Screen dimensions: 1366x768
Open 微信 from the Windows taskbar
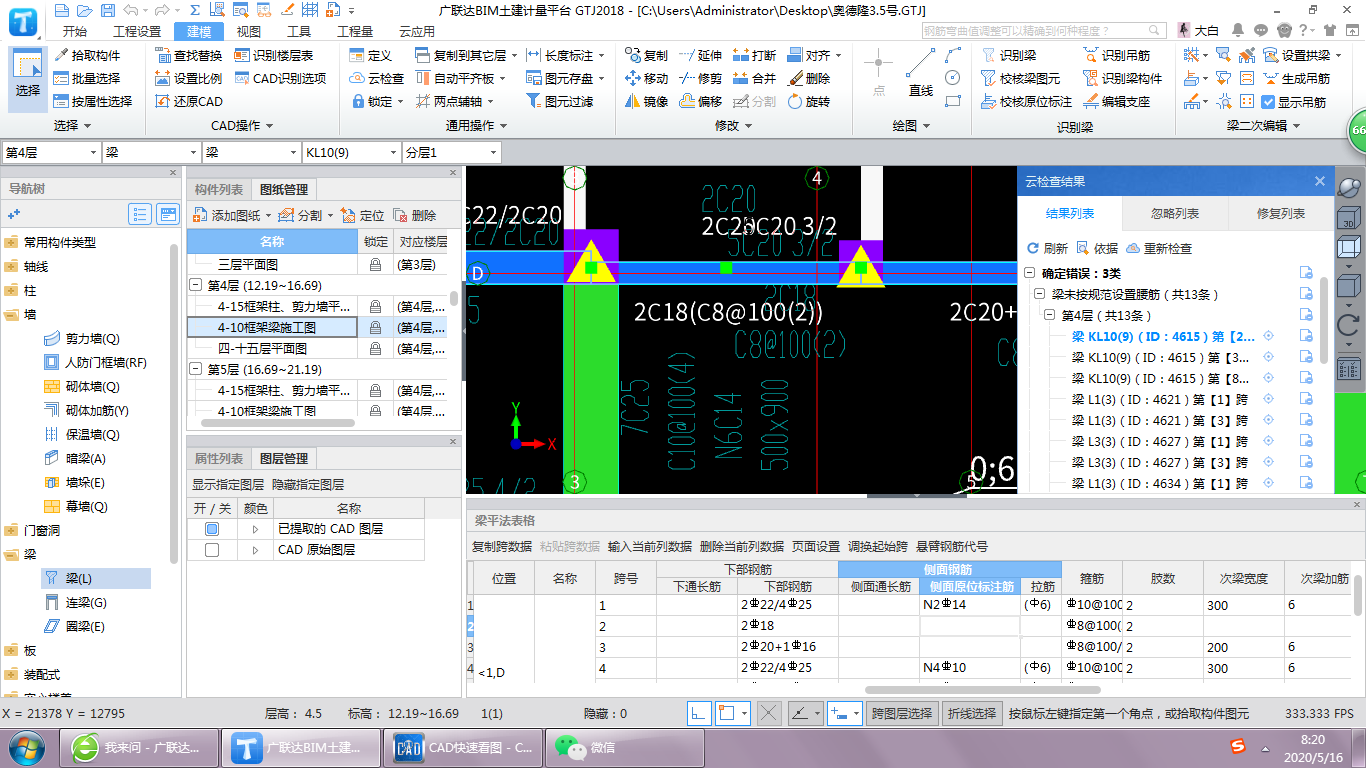[x=625, y=747]
